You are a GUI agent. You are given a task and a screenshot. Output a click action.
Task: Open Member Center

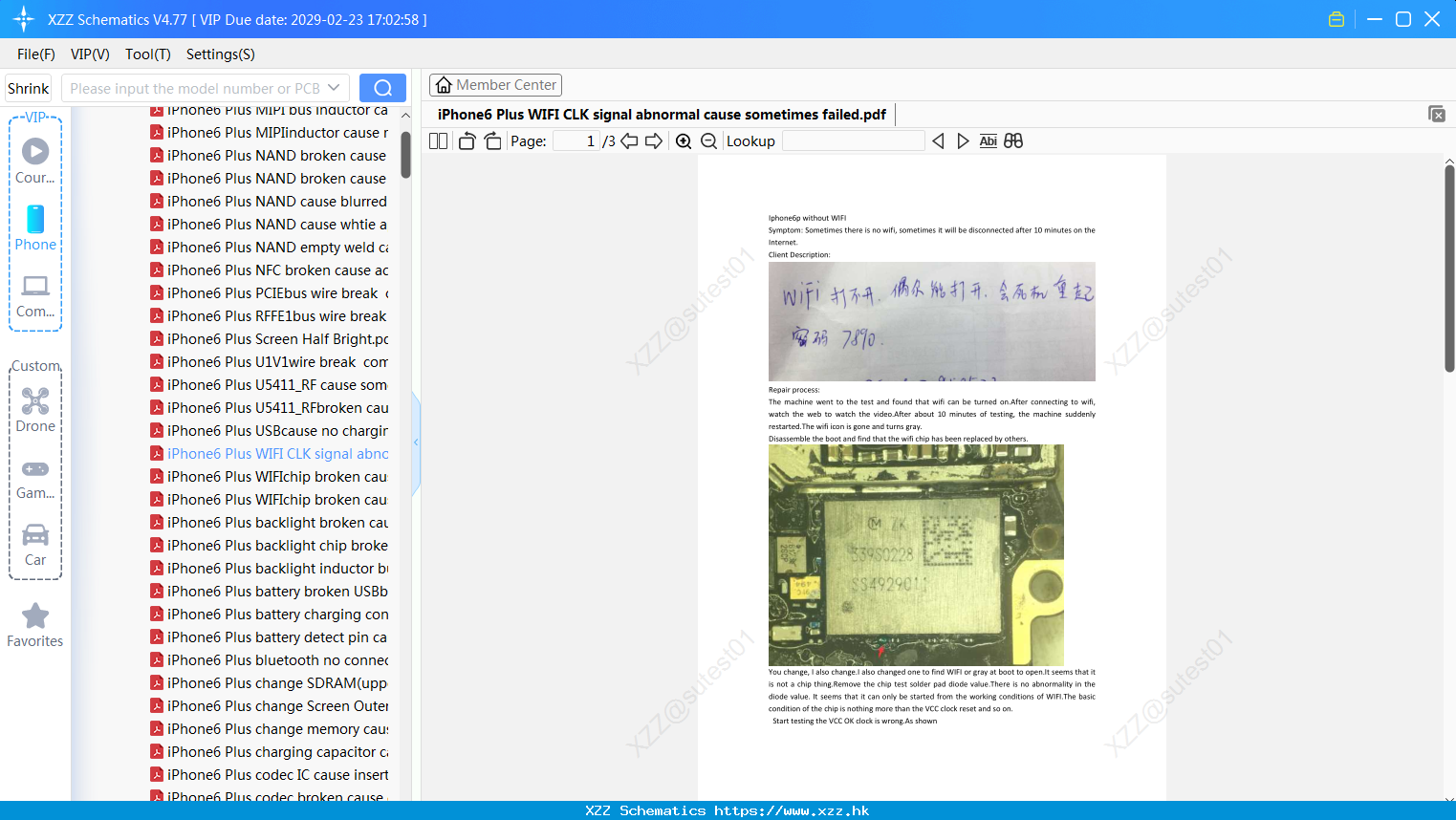pos(495,85)
